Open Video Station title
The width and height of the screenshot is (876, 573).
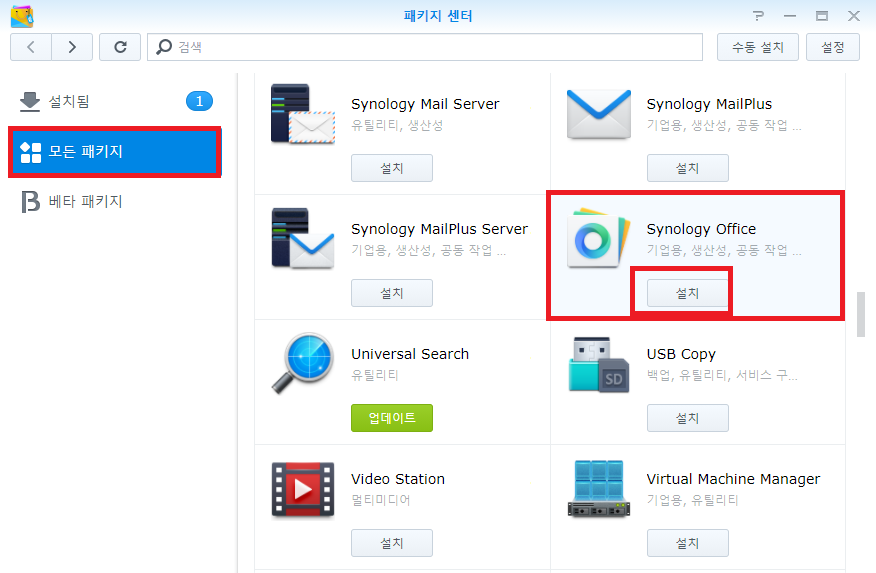click(x=398, y=479)
